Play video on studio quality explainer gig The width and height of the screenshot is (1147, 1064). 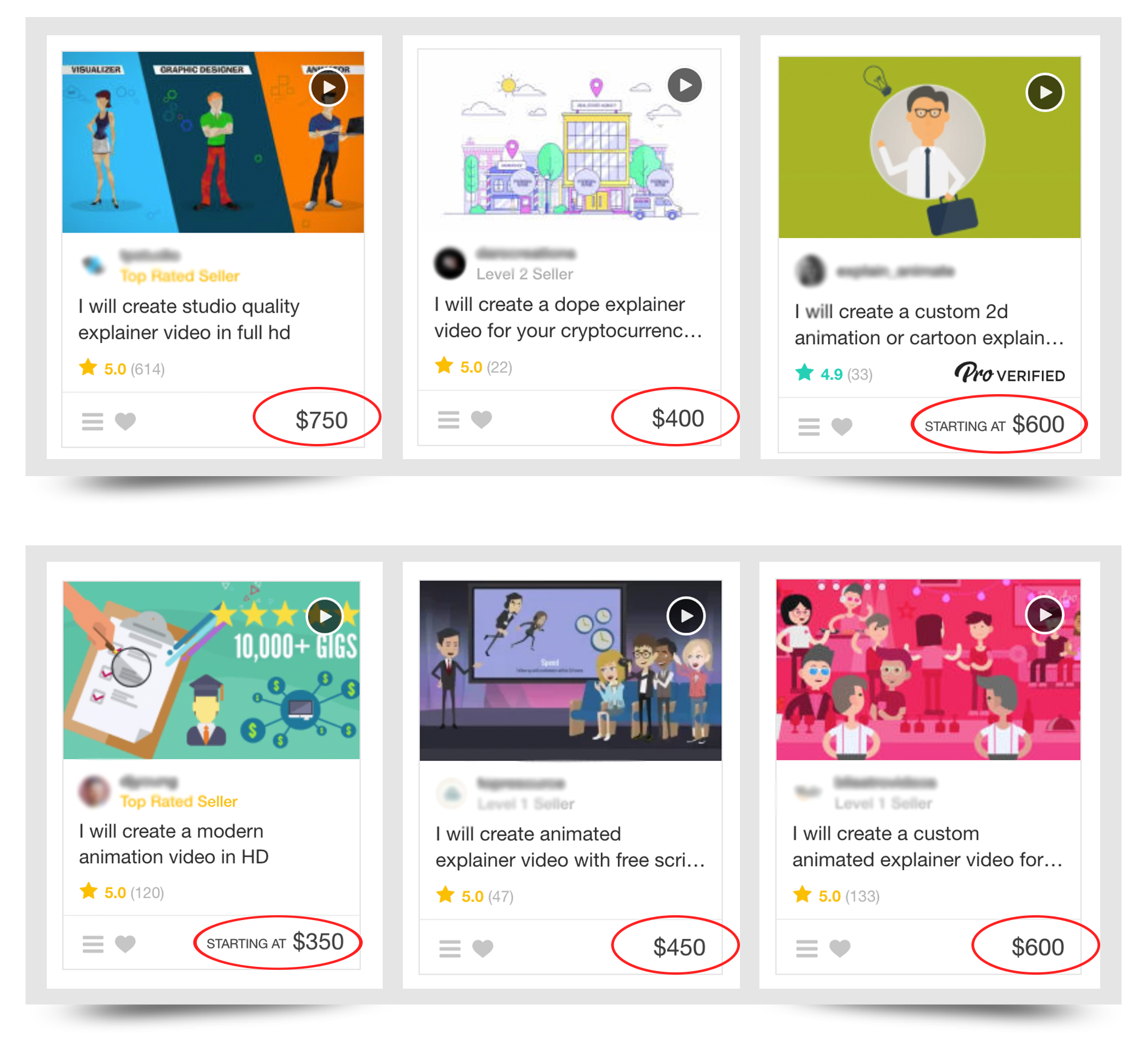pyautogui.click(x=329, y=88)
